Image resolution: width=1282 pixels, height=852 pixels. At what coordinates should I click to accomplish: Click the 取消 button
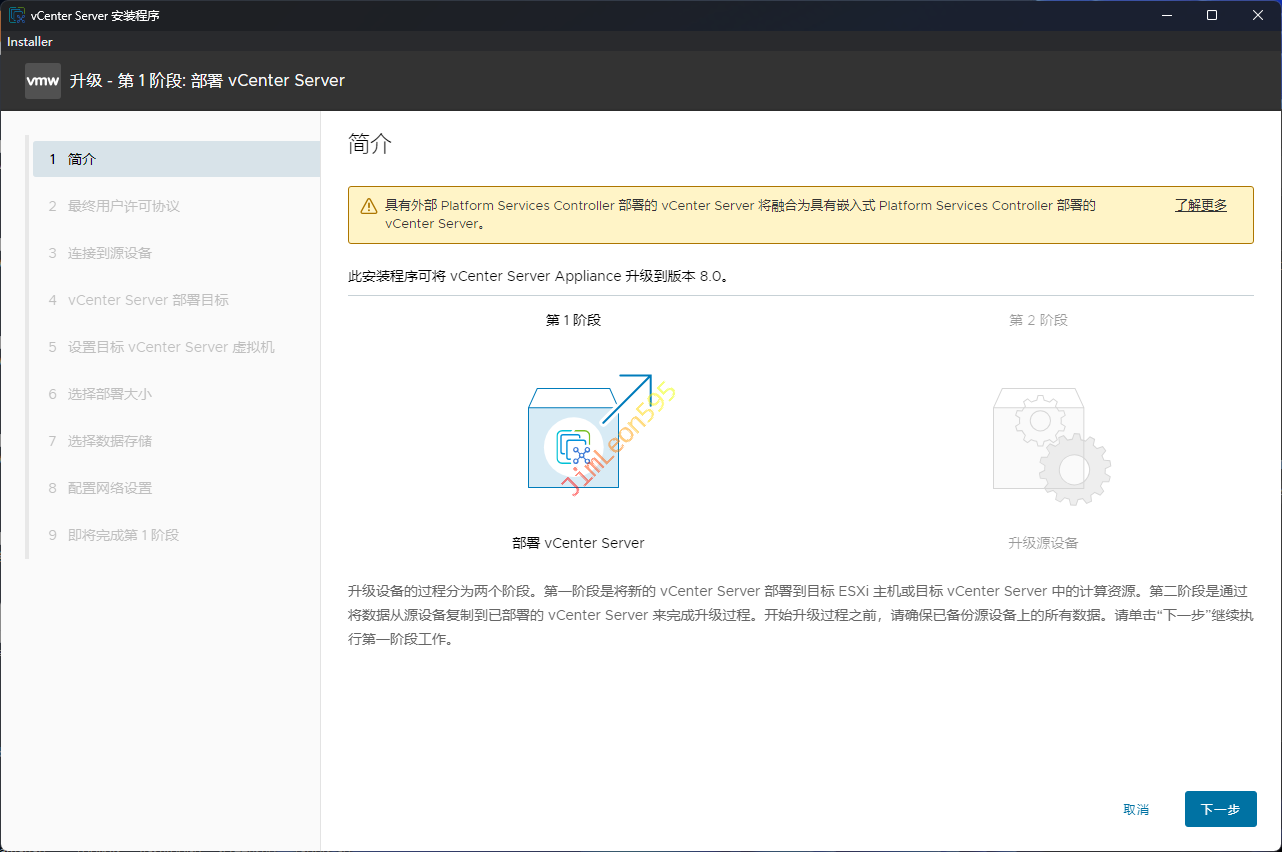pos(1136,810)
